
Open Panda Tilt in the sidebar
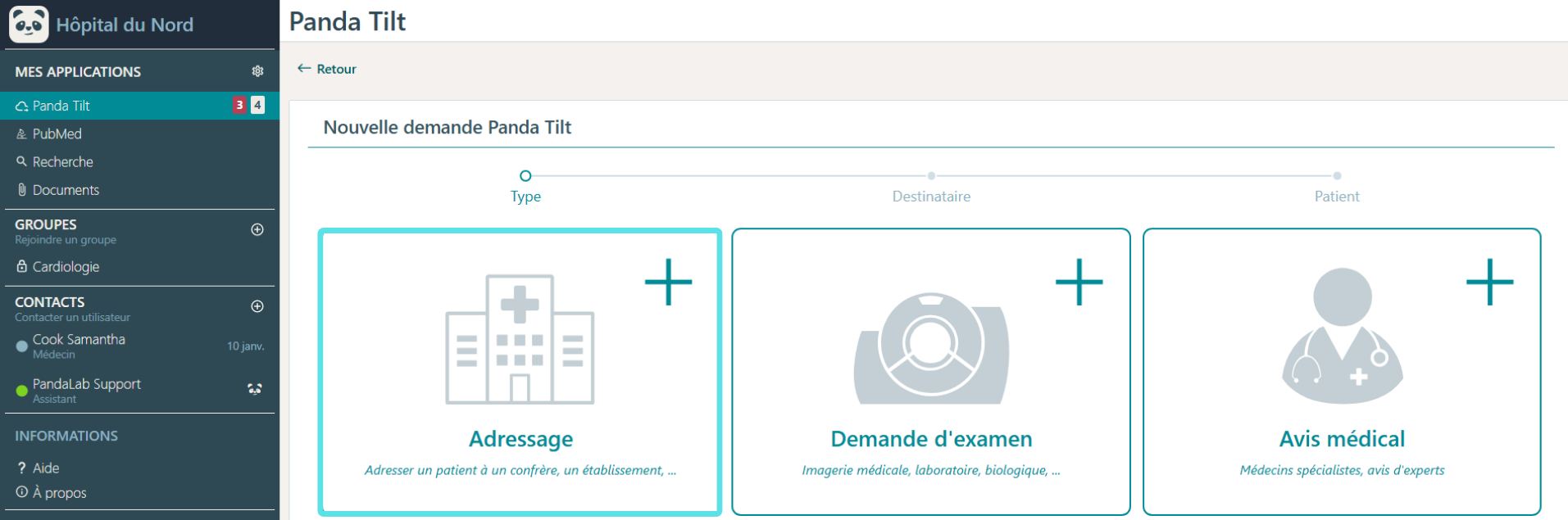tap(139, 106)
